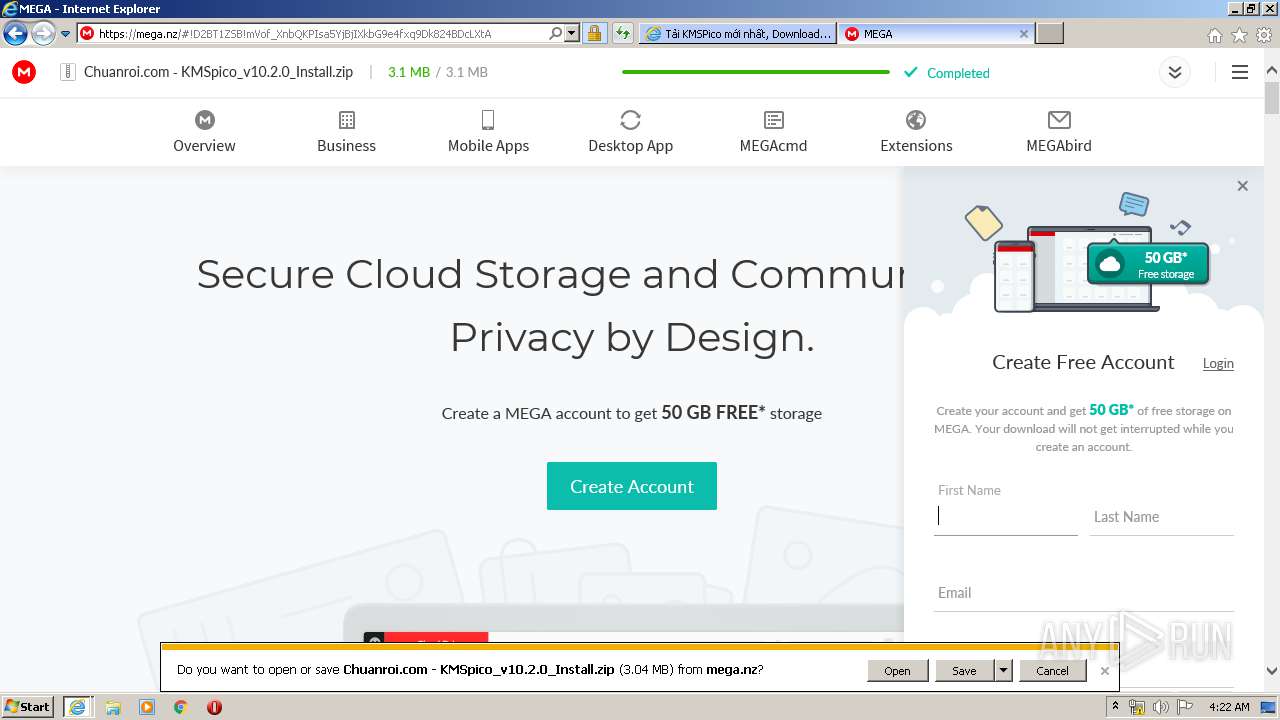Screen dimensions: 1280x720
Task: Open the media player taskbar icon
Action: pos(147,707)
